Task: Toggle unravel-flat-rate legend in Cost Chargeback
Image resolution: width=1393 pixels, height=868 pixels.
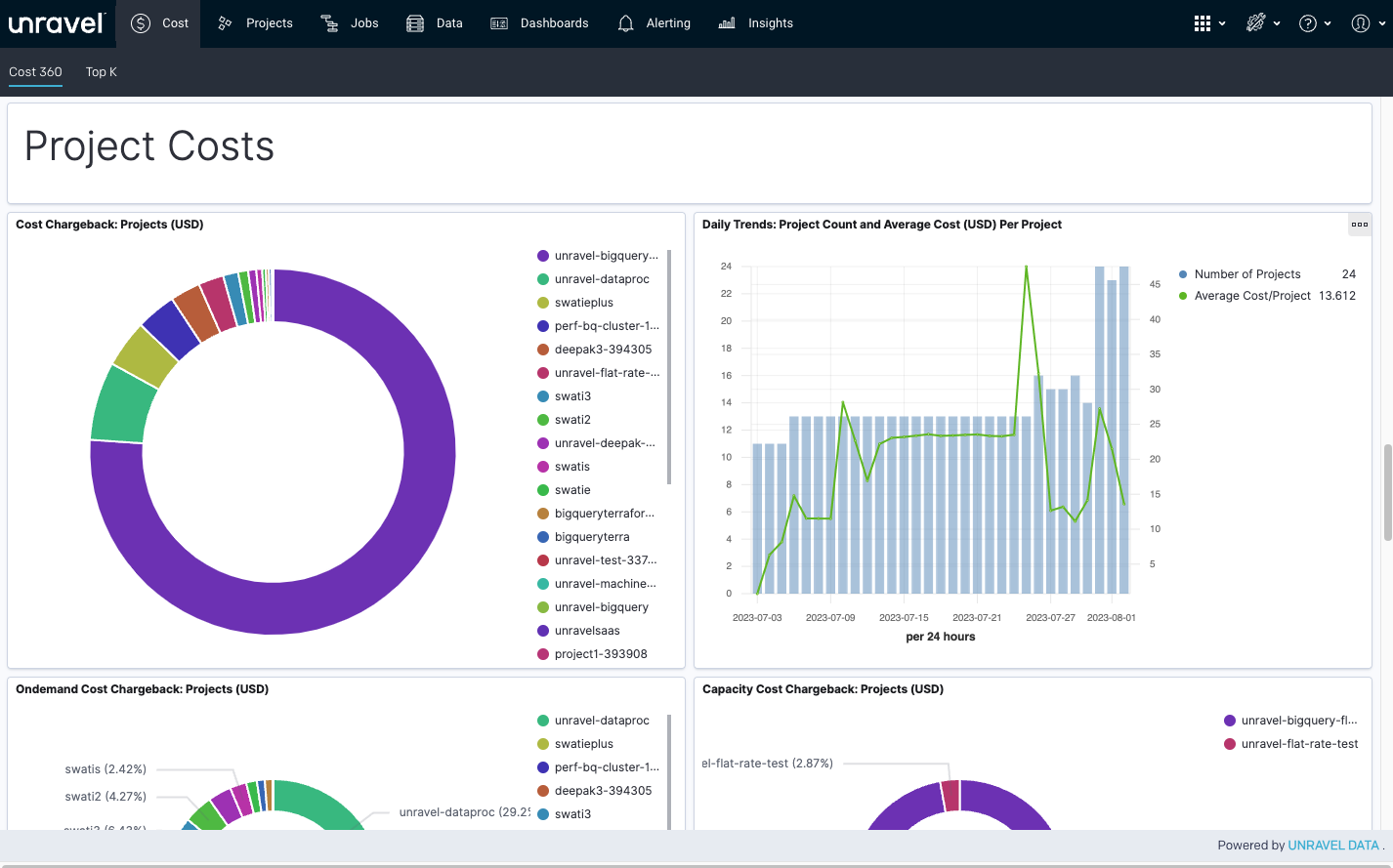Action: [598, 373]
